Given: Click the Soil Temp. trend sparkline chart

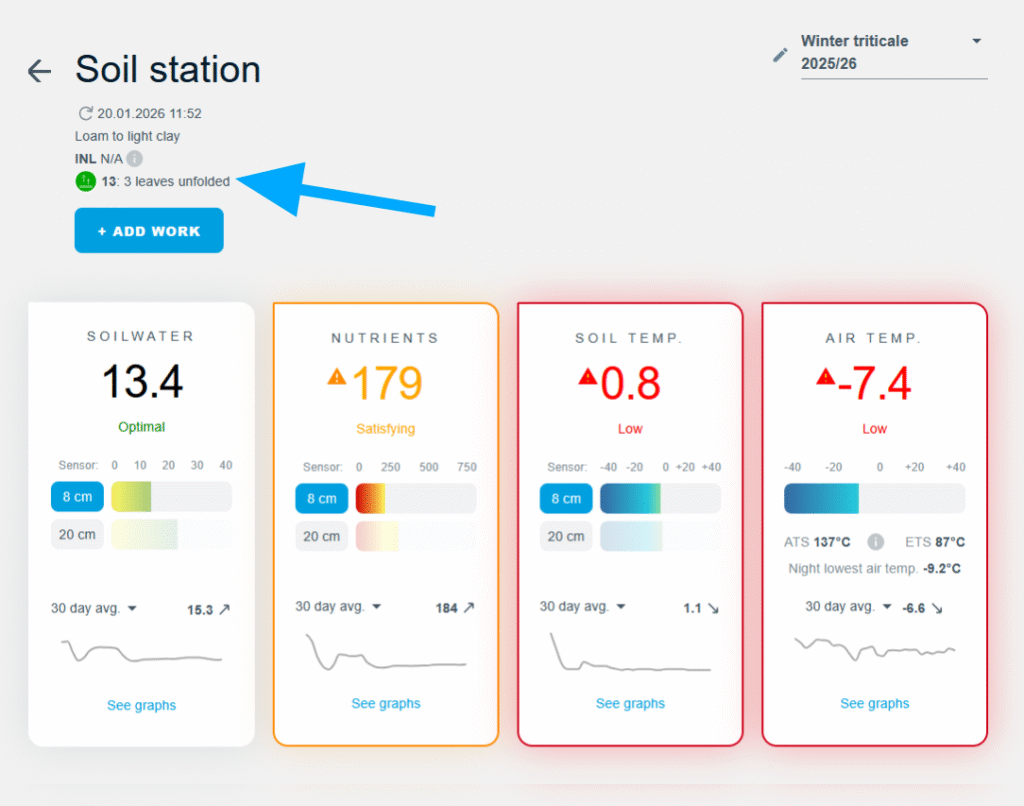Looking at the screenshot, I should (629, 655).
